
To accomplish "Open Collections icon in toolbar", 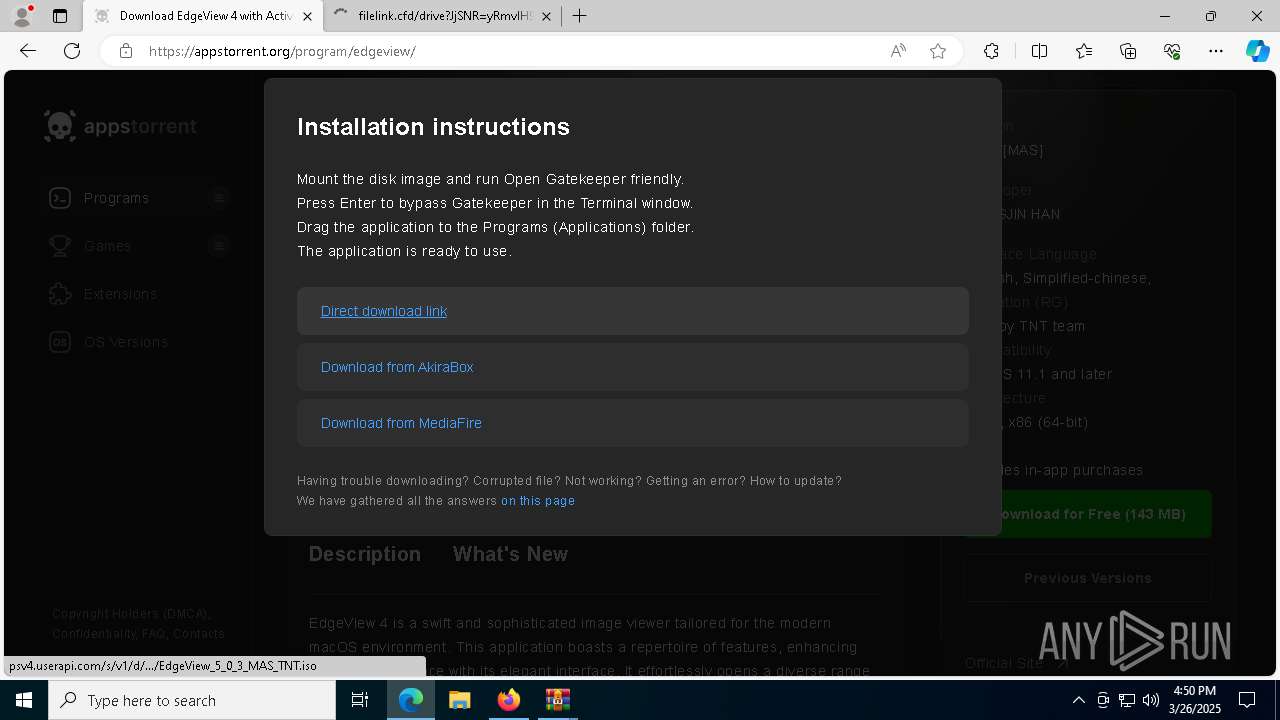I will 1128,51.
